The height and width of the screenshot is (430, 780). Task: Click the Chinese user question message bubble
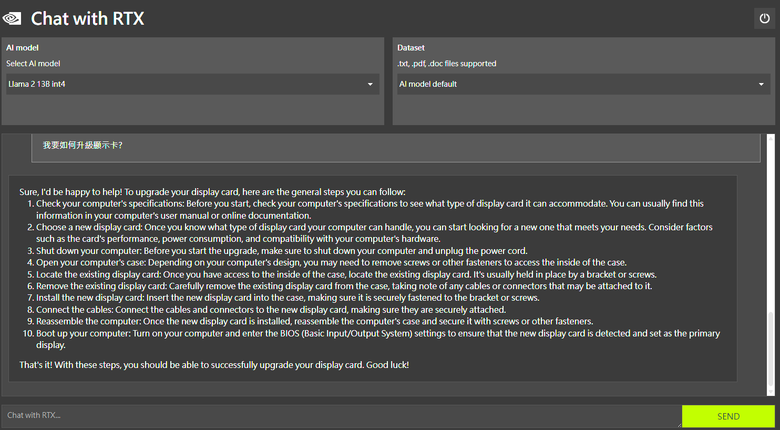(396, 147)
